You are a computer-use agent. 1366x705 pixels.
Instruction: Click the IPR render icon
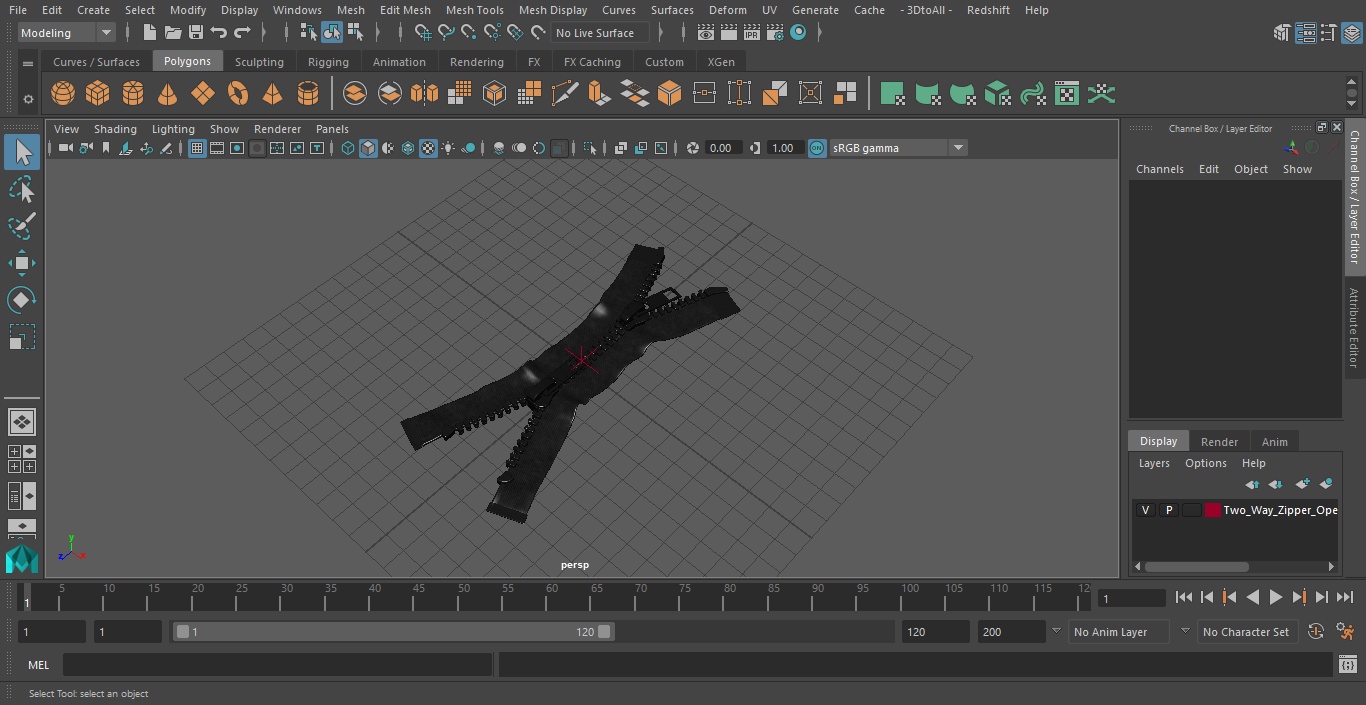click(751, 33)
